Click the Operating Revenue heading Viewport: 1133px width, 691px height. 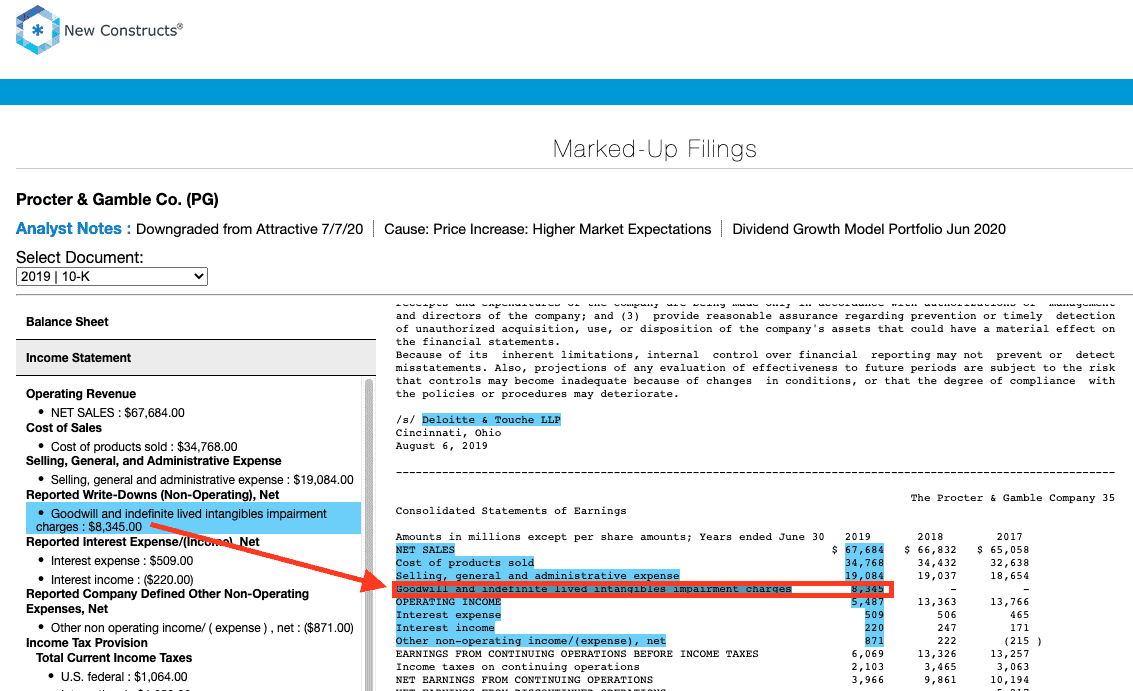tap(81, 394)
